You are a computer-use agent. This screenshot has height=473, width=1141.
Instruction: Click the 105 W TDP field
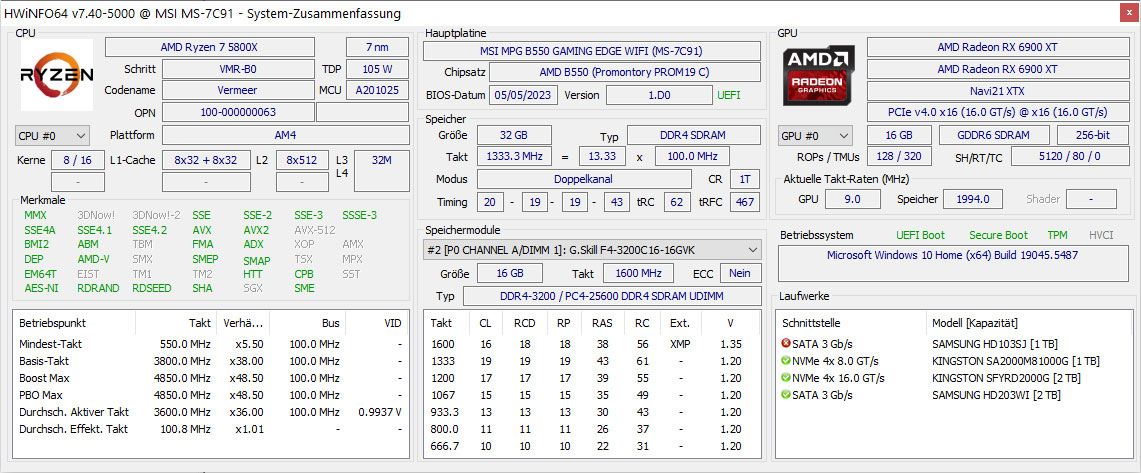[377, 69]
